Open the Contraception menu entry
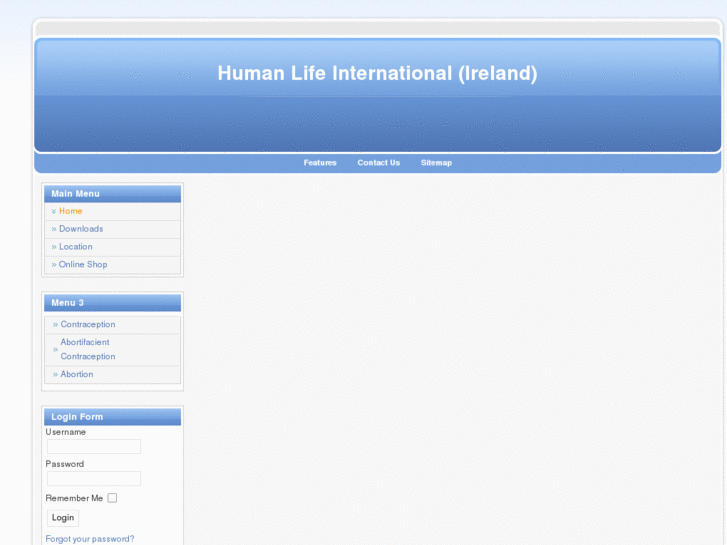Viewport: 727px width, 545px height. tap(88, 324)
